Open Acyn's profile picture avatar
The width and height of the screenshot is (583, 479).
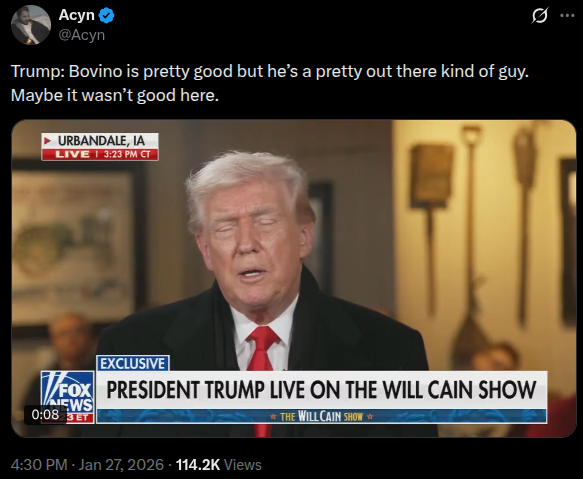tap(31, 25)
